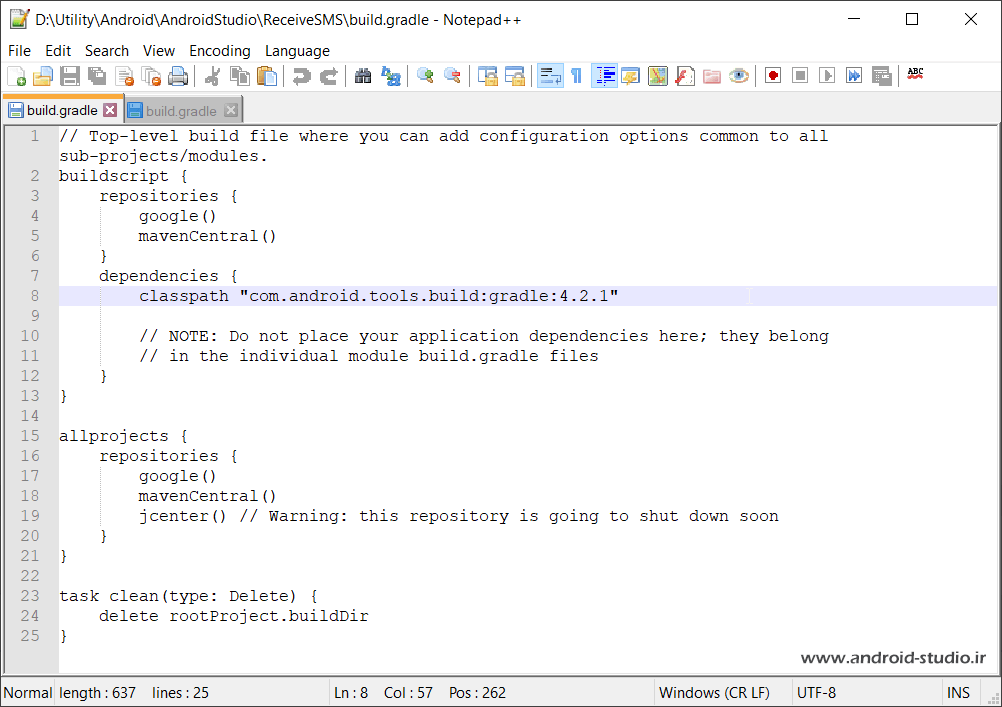Create a new file
Screen dimensions: 1002x707
(x=17, y=75)
